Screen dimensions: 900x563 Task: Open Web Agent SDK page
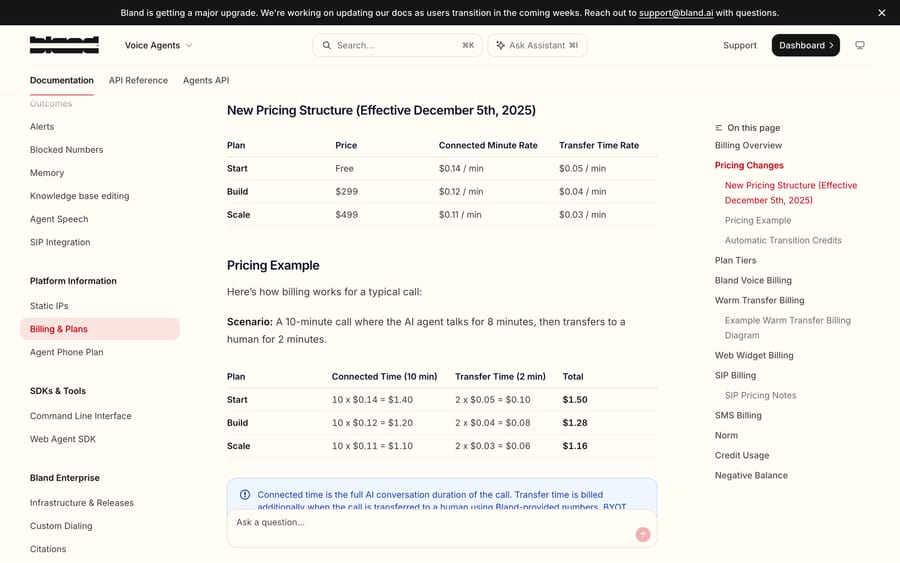pyautogui.click(x=63, y=439)
